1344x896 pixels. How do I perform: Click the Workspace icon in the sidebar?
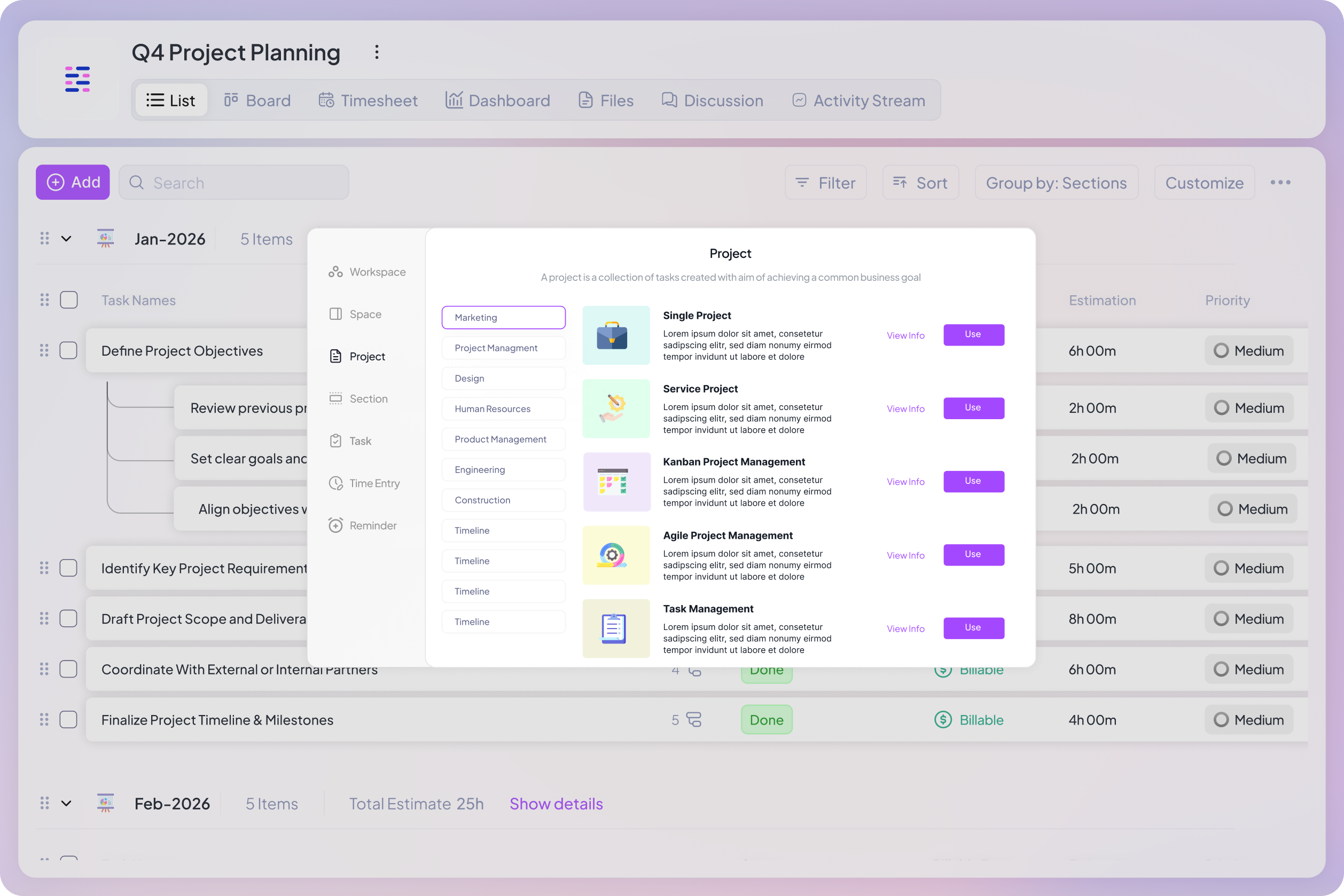pos(335,271)
